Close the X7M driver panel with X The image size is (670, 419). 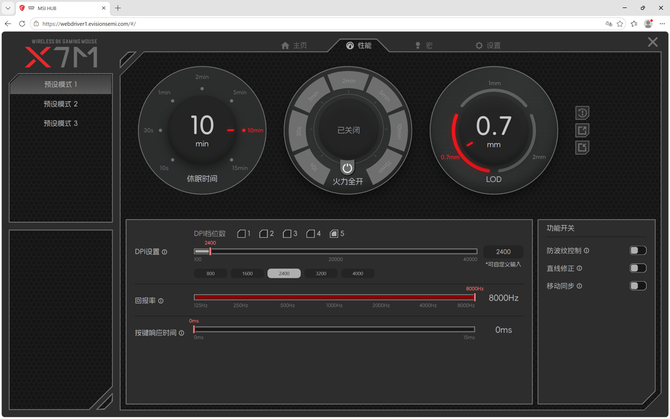(652, 42)
